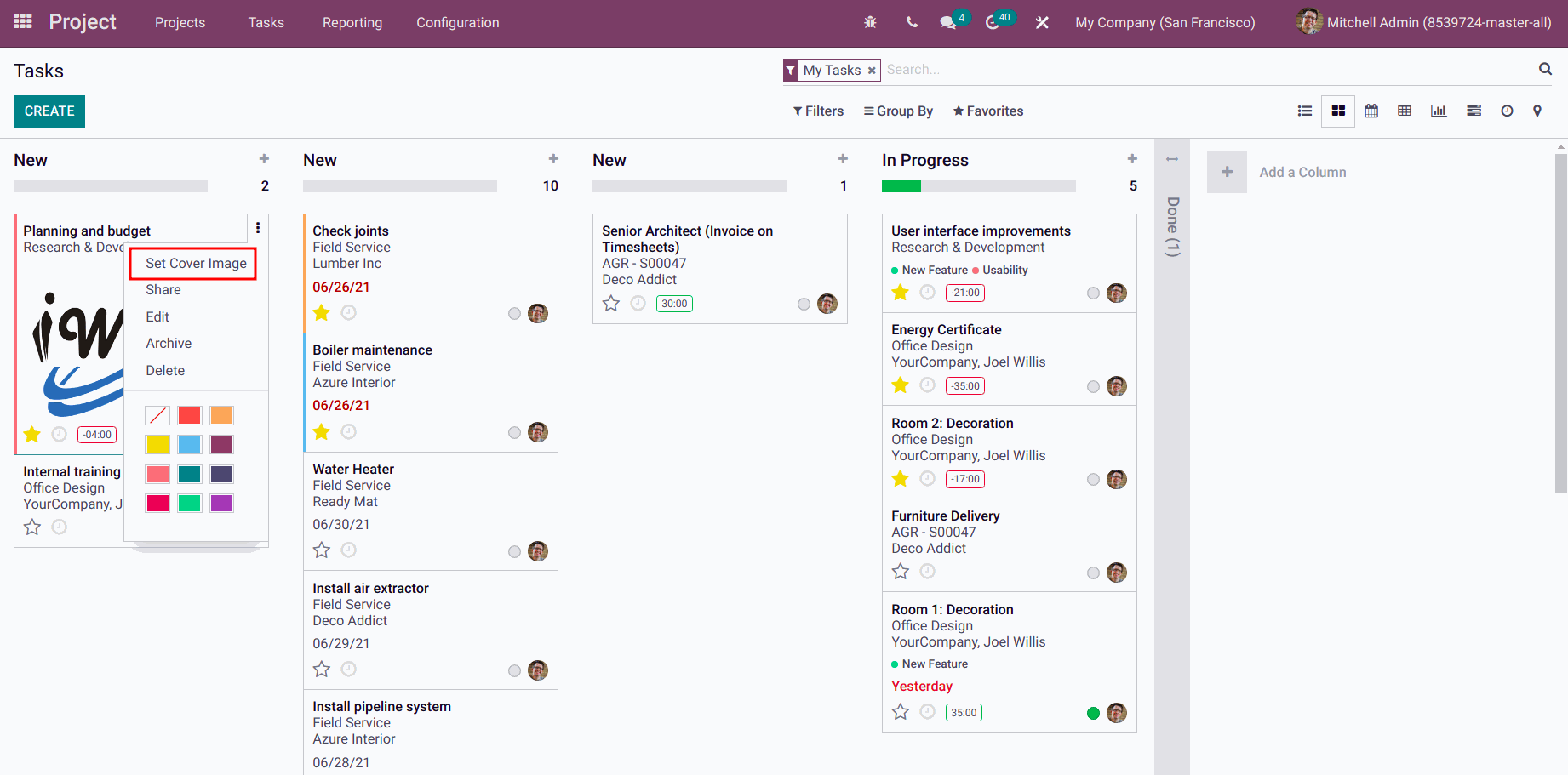Click the crossed tools icon in navbar
This screenshot has height=775, width=1568.
point(1042,22)
